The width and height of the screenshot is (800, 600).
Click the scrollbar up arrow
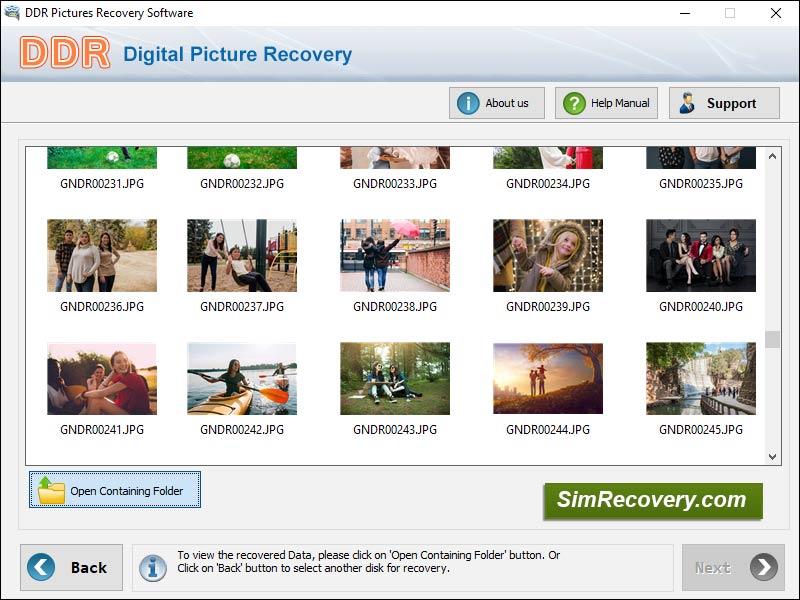[772, 157]
